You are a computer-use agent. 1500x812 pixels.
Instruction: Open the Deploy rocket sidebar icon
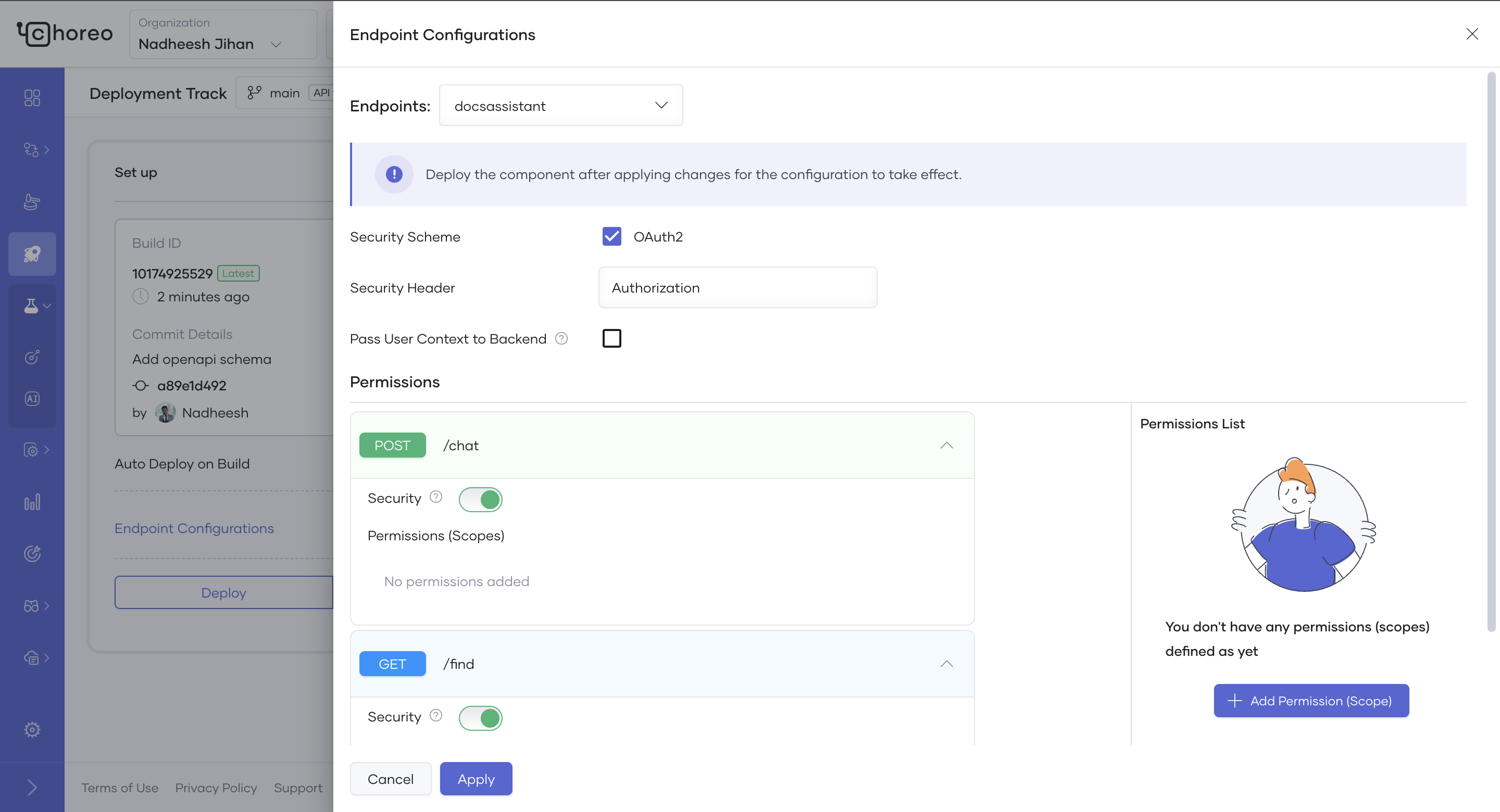[x=32, y=254]
